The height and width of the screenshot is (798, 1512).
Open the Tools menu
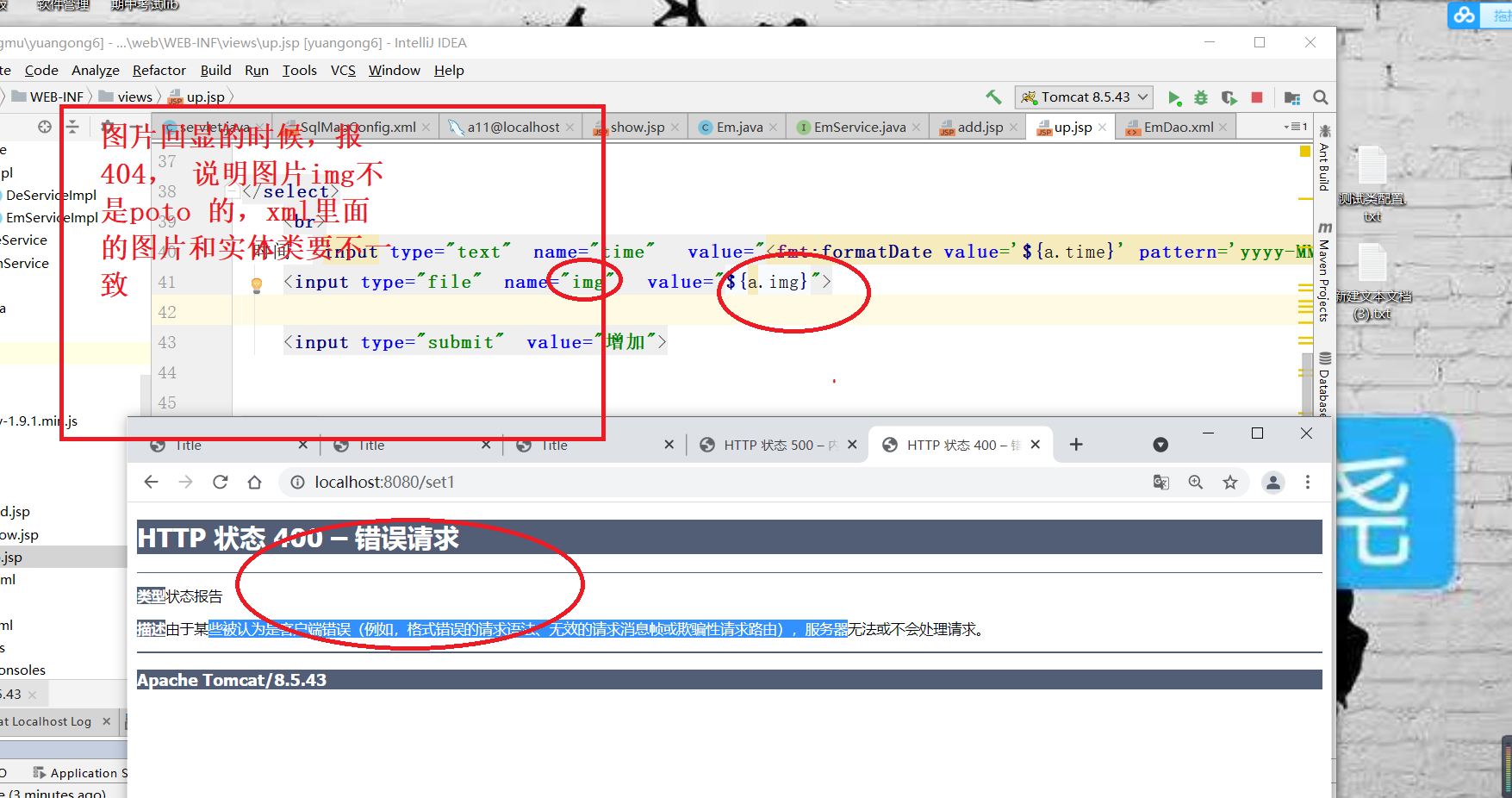pos(300,71)
